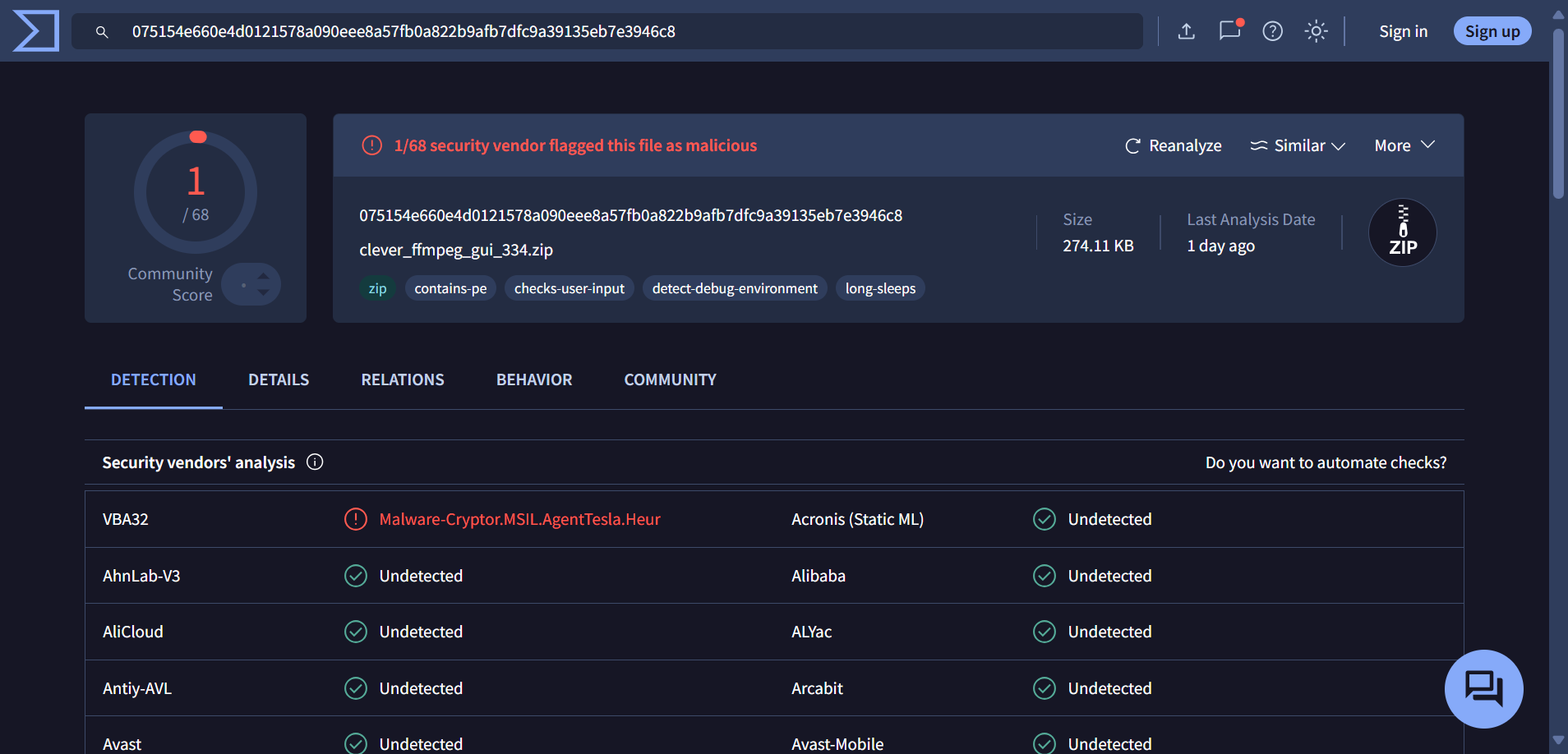The width and height of the screenshot is (1568, 754).
Task: Switch to the Details tab
Action: point(279,379)
